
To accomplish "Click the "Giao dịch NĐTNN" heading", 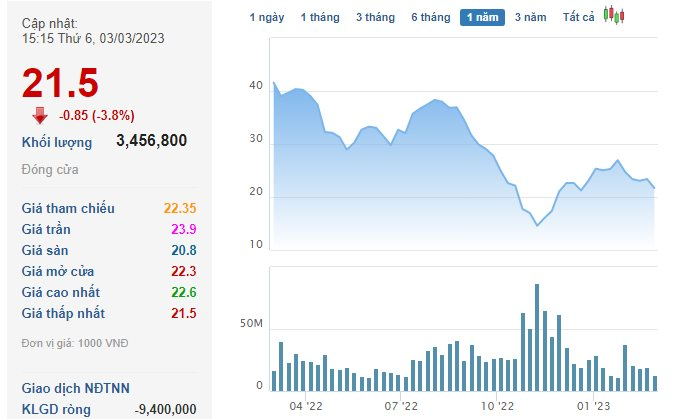I will click(76, 388).
